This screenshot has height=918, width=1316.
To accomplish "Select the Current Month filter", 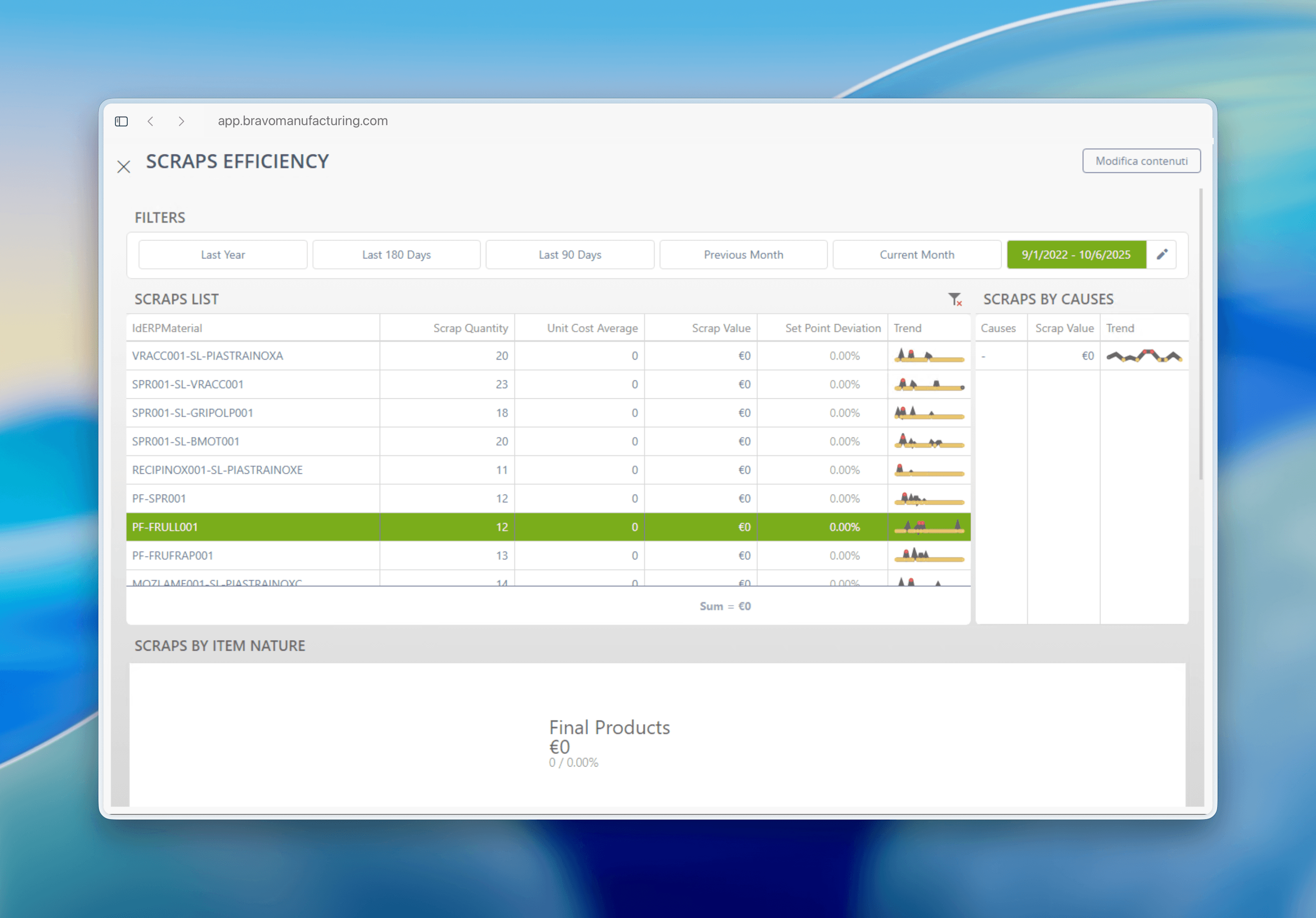I will (917, 255).
